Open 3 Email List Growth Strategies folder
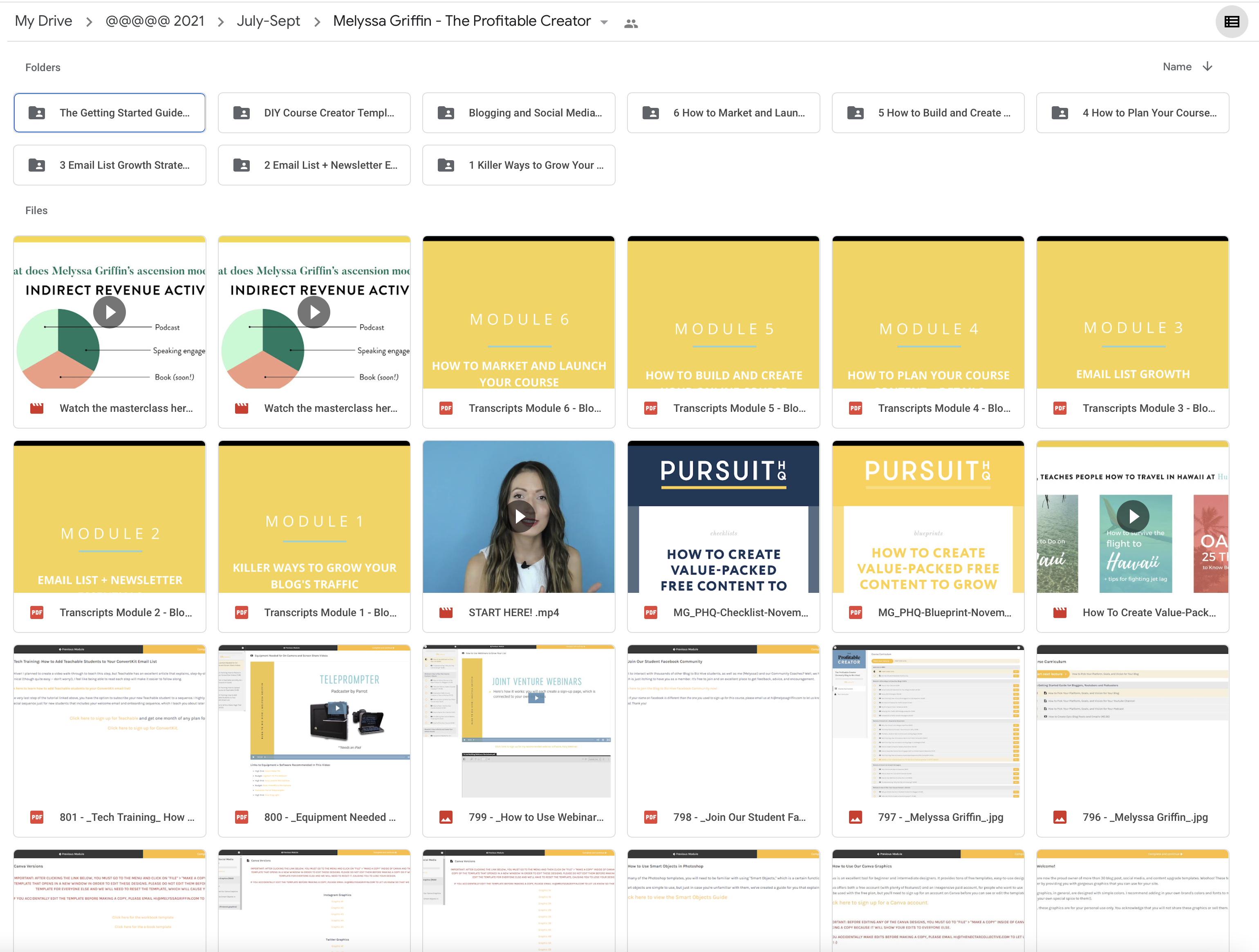 [x=109, y=165]
